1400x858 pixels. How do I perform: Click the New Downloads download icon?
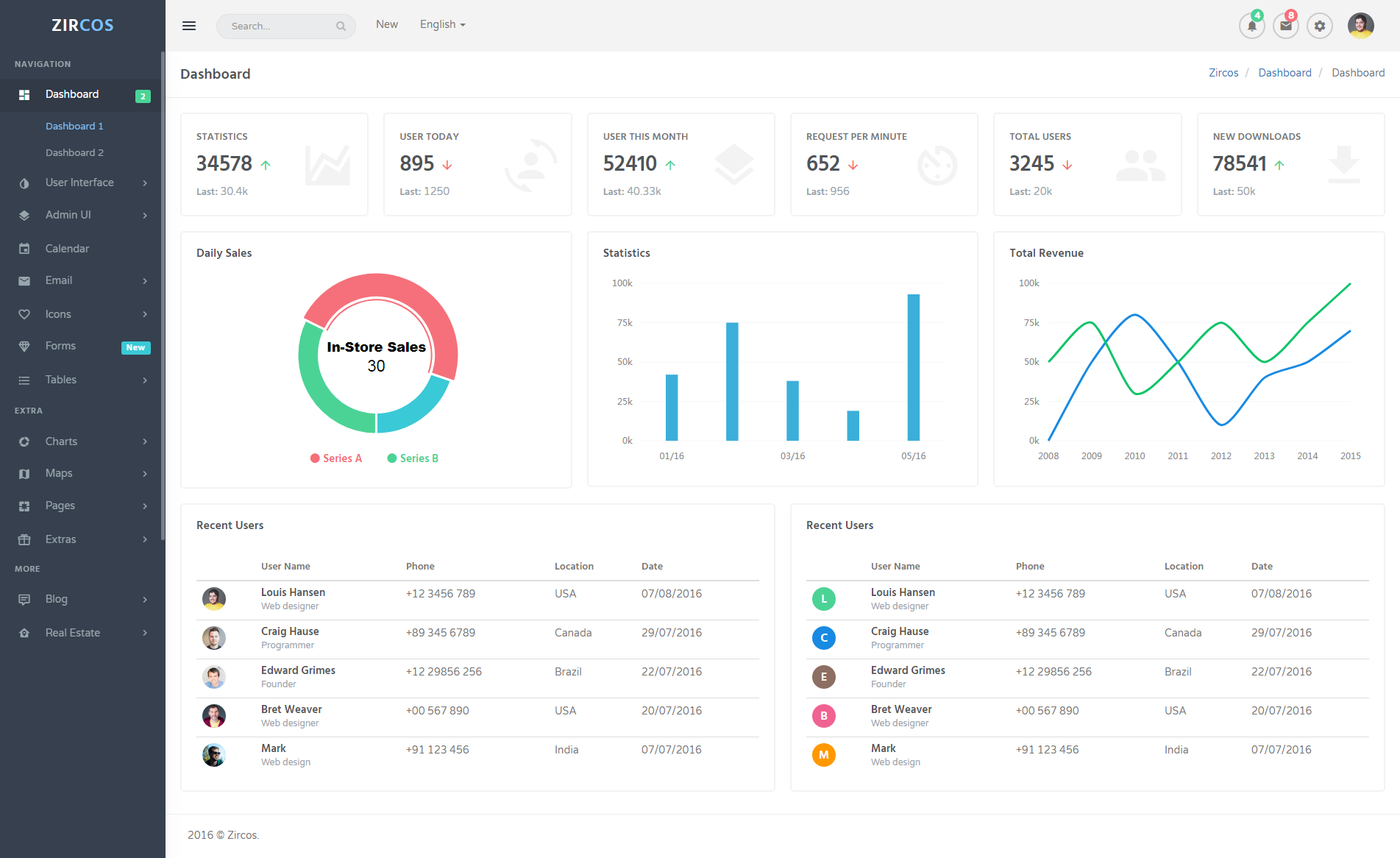point(1343,164)
